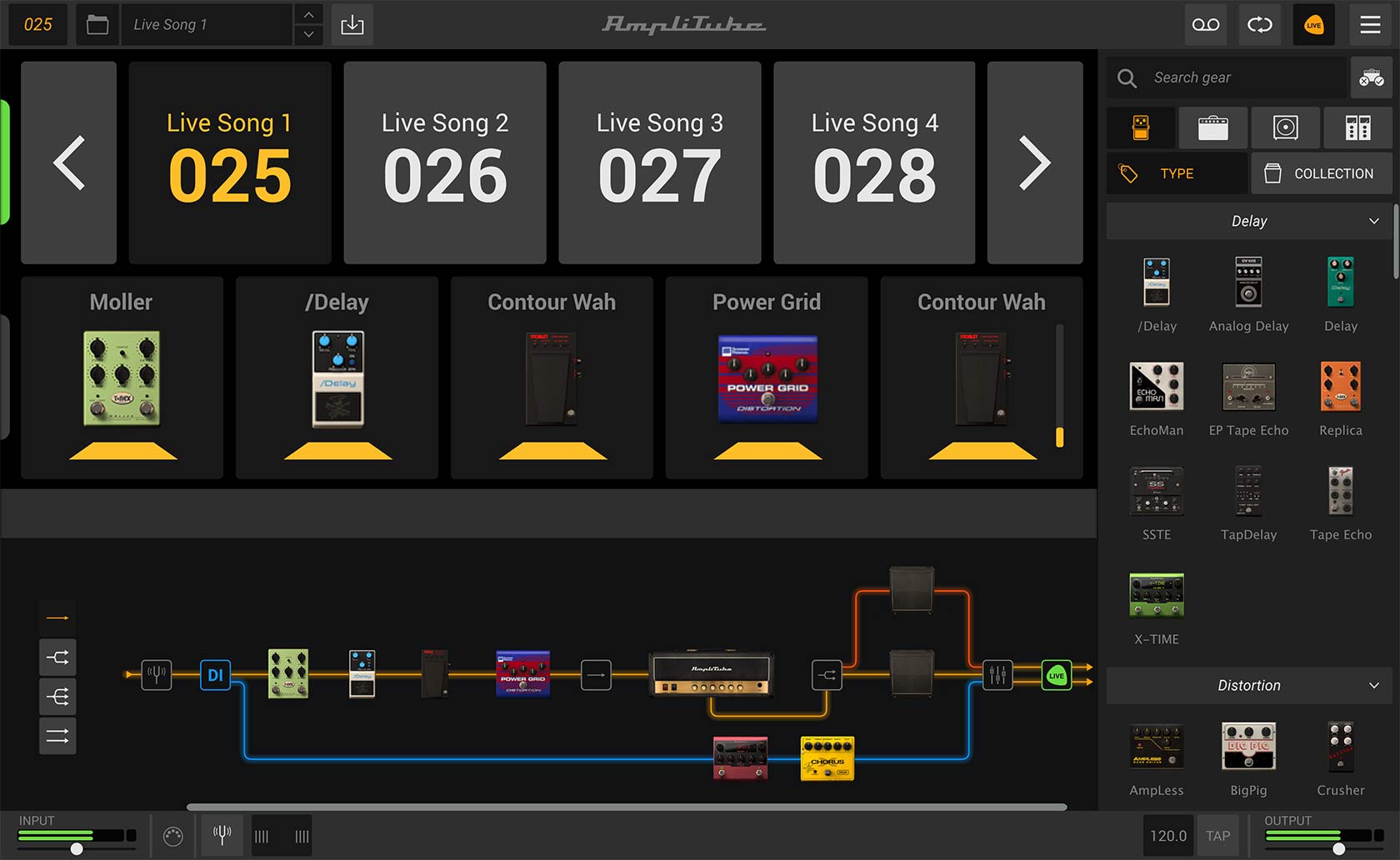Click the search magnifier icon
1400x860 pixels.
(x=1127, y=78)
